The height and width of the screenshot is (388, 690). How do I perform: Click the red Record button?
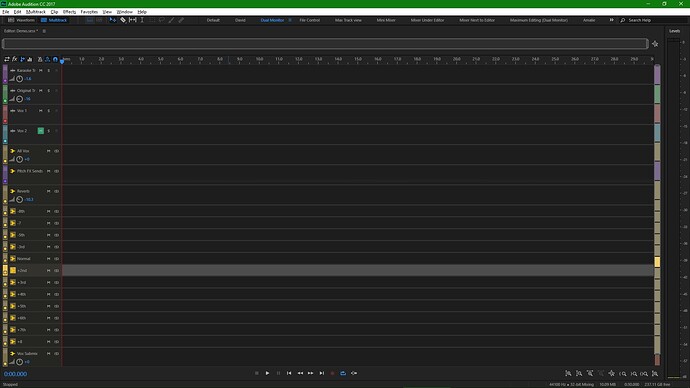(332, 373)
